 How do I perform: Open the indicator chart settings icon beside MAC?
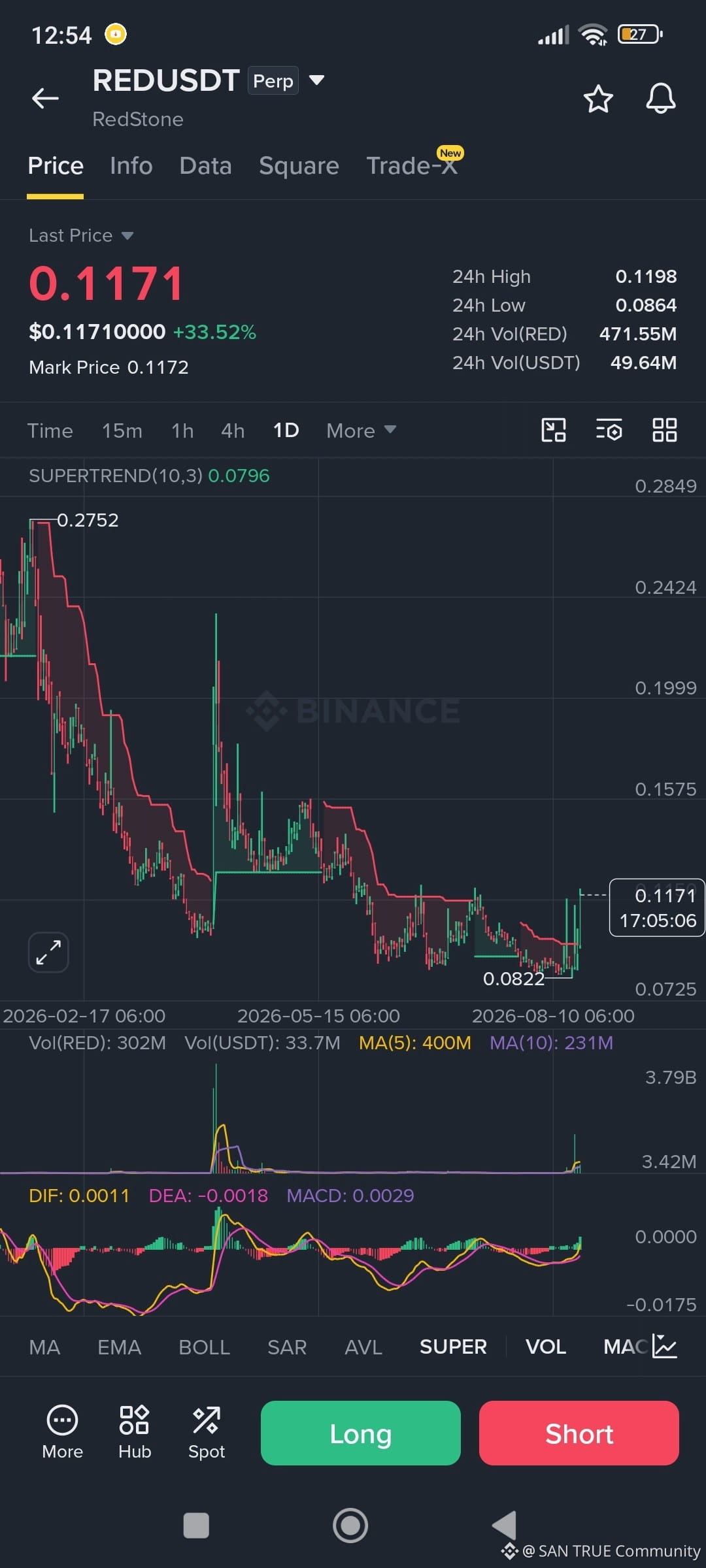[x=665, y=1347]
